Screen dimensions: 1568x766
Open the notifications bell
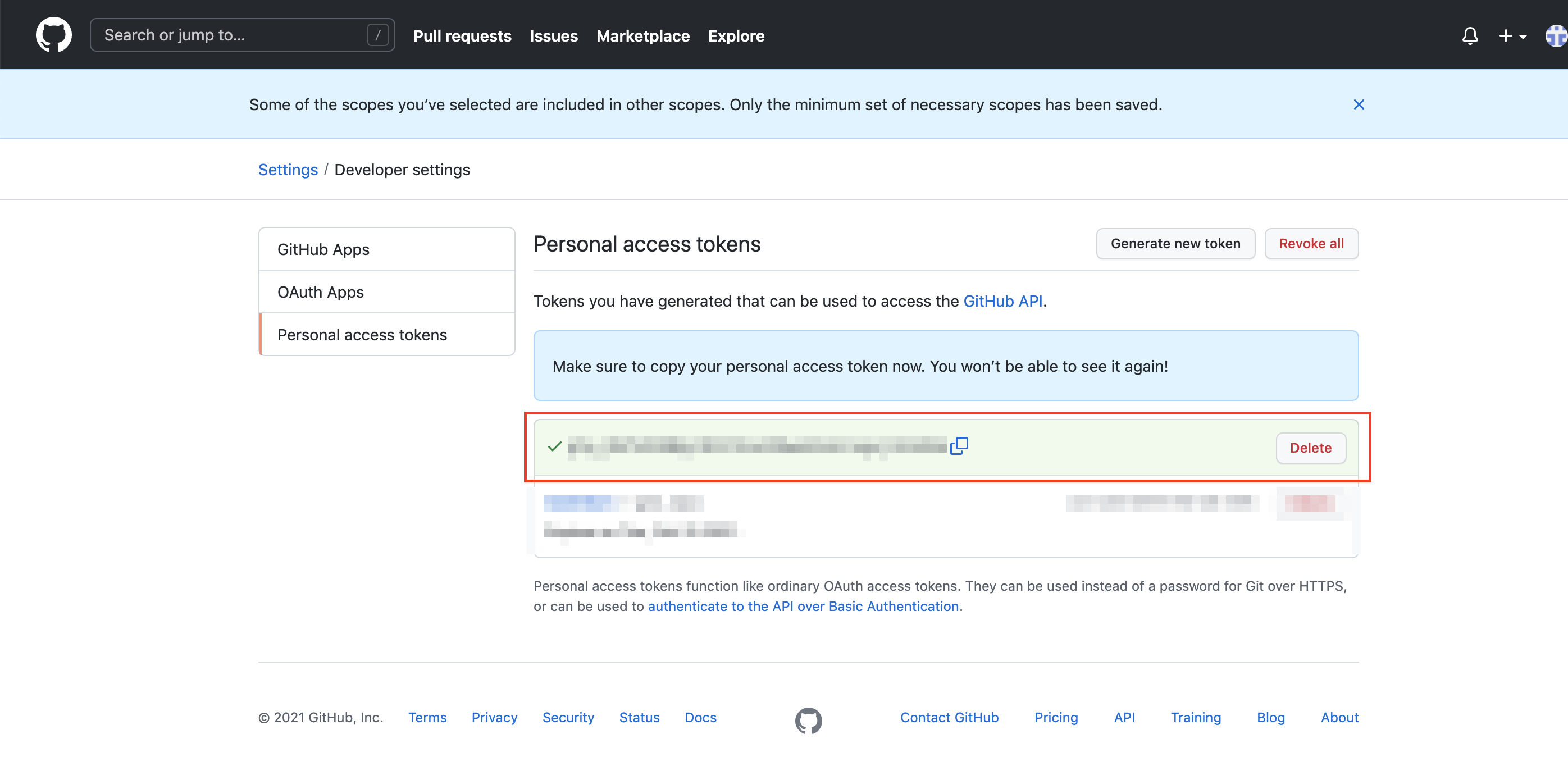1469,36
